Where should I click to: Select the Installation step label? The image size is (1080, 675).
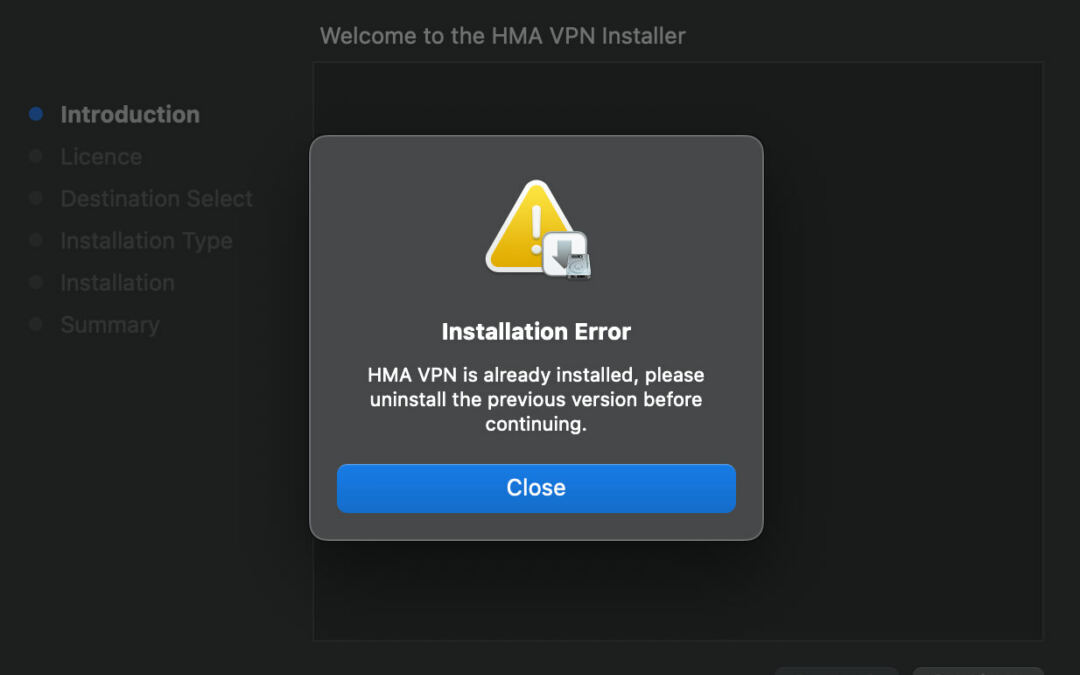pyautogui.click(x=117, y=283)
